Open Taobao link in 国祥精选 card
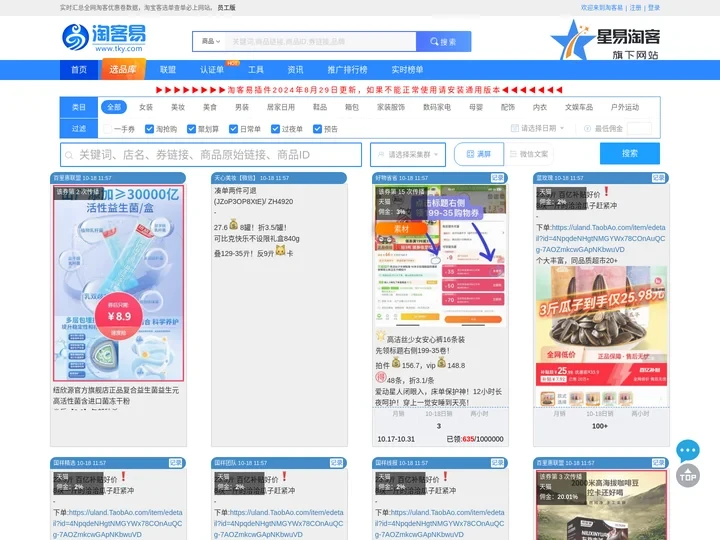Image resolution: width=720 pixels, height=540 pixels. coord(118,523)
